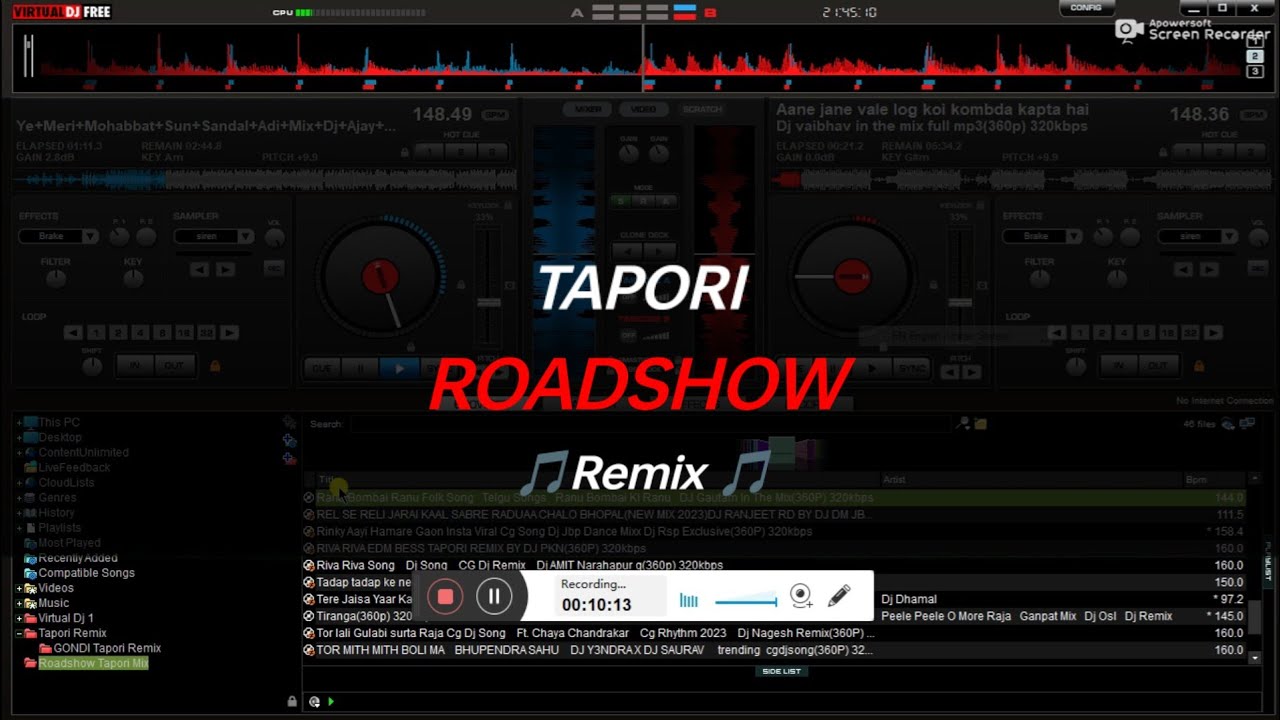Sort songs by the Artist column header
Image resolution: width=1280 pixels, height=720 pixels.
click(1031, 480)
